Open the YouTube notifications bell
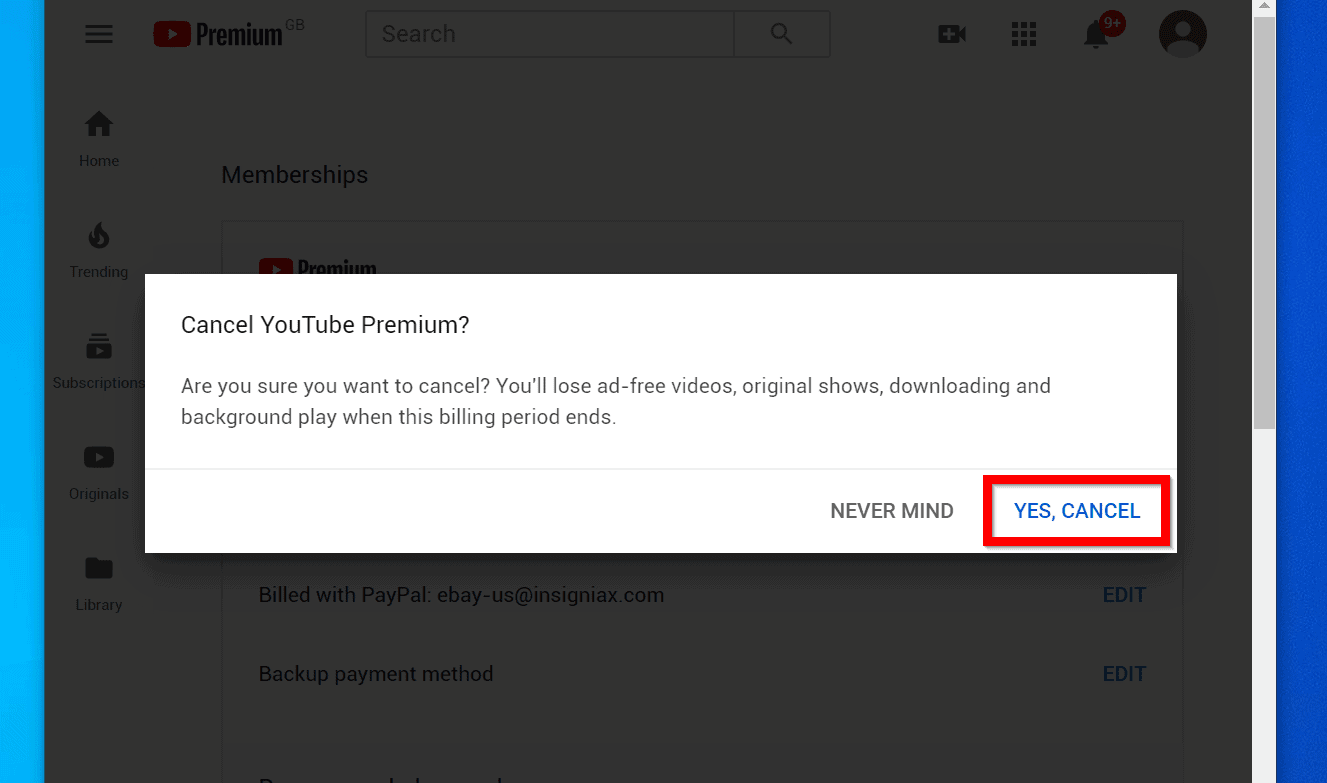 coord(1095,34)
